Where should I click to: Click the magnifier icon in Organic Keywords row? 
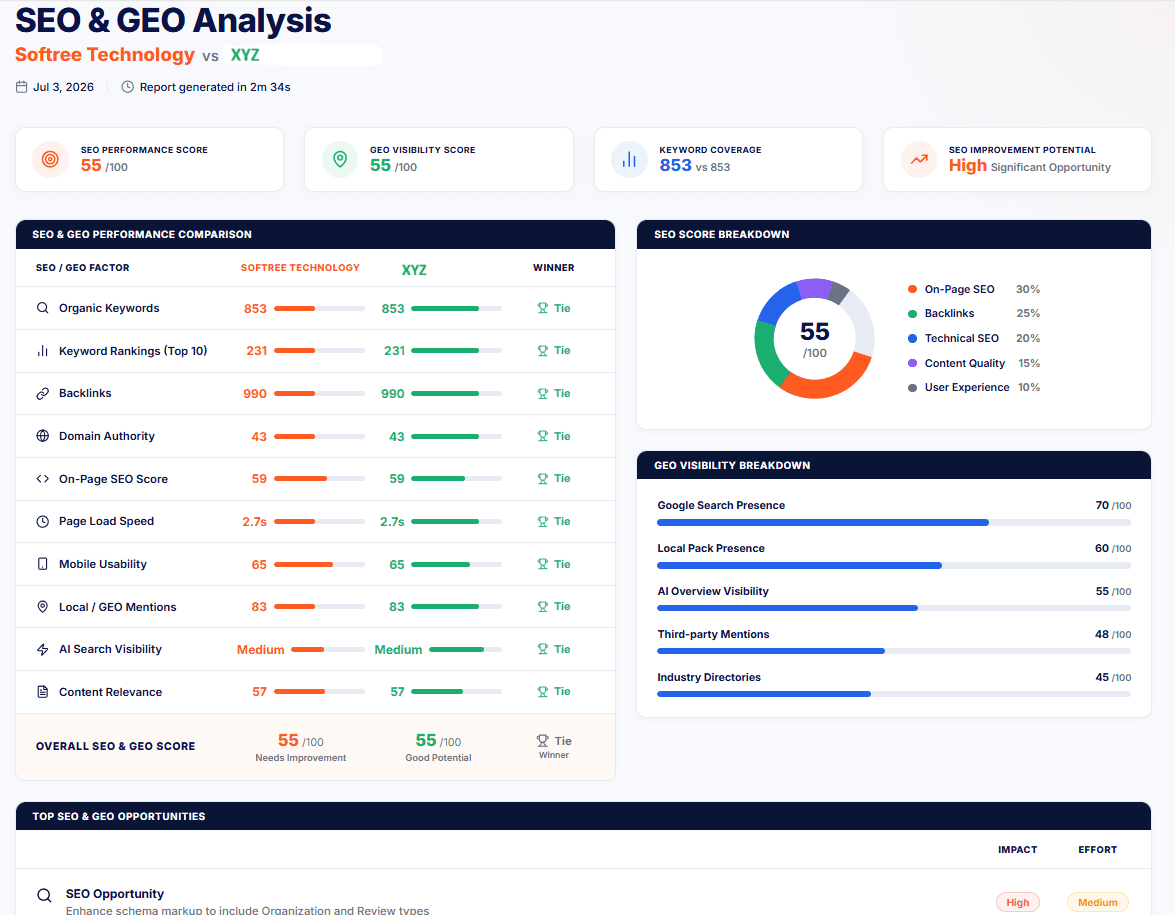pyautogui.click(x=43, y=308)
